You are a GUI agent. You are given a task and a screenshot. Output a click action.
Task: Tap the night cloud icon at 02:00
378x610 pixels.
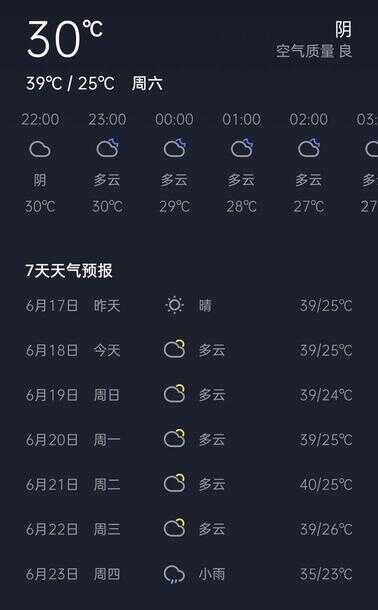(x=309, y=148)
